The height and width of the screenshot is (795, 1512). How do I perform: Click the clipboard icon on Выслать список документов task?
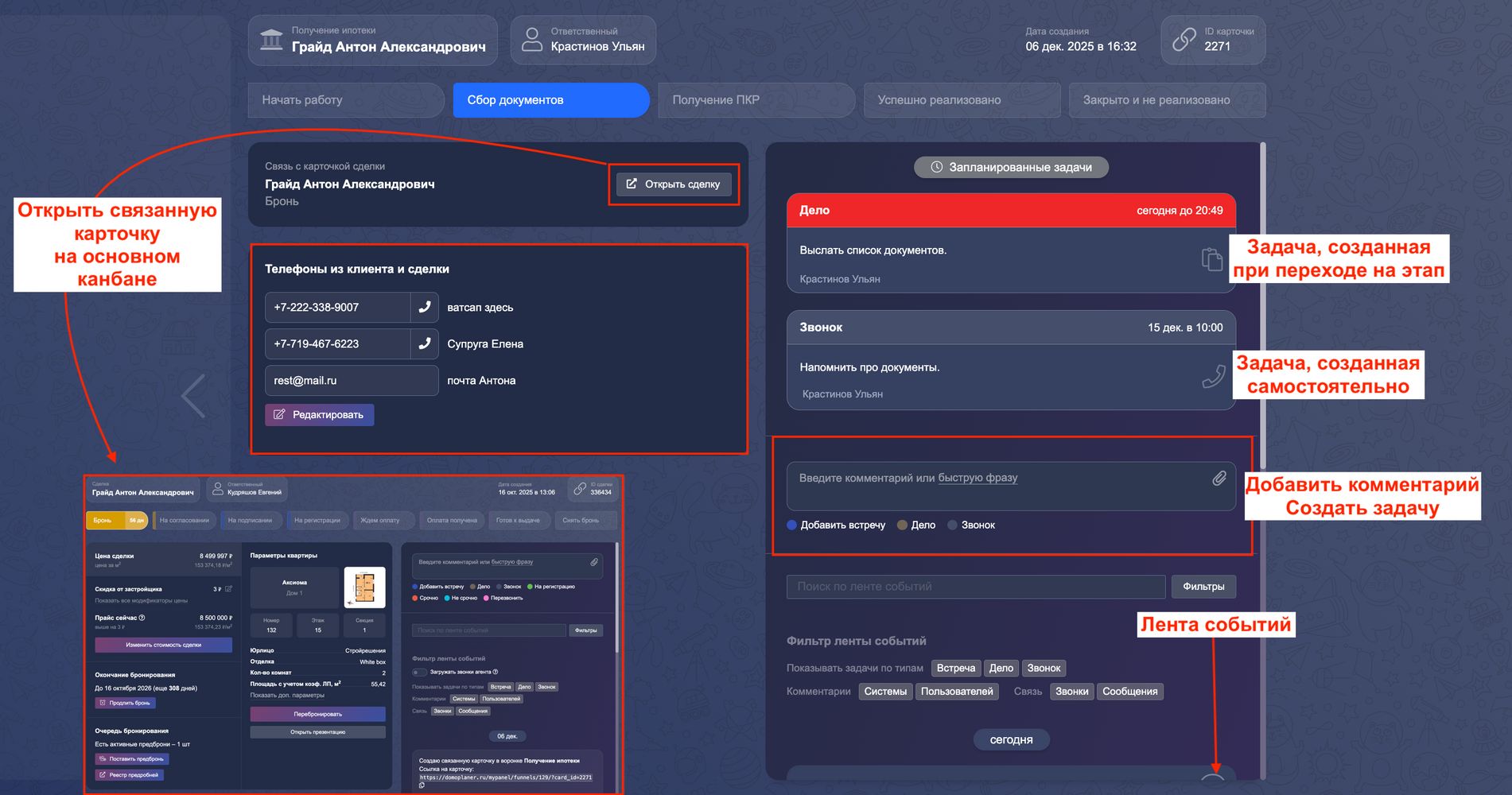(1211, 259)
